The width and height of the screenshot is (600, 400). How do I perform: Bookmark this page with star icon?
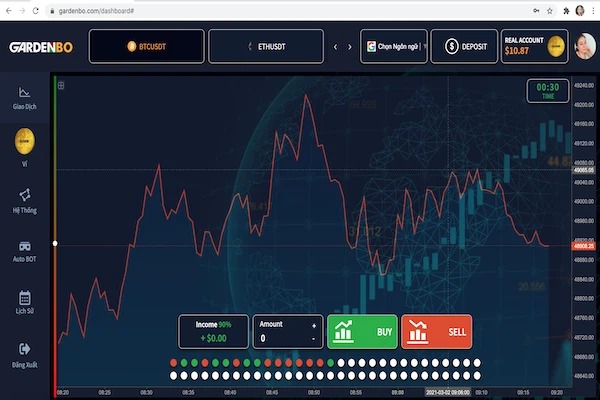pos(549,9)
